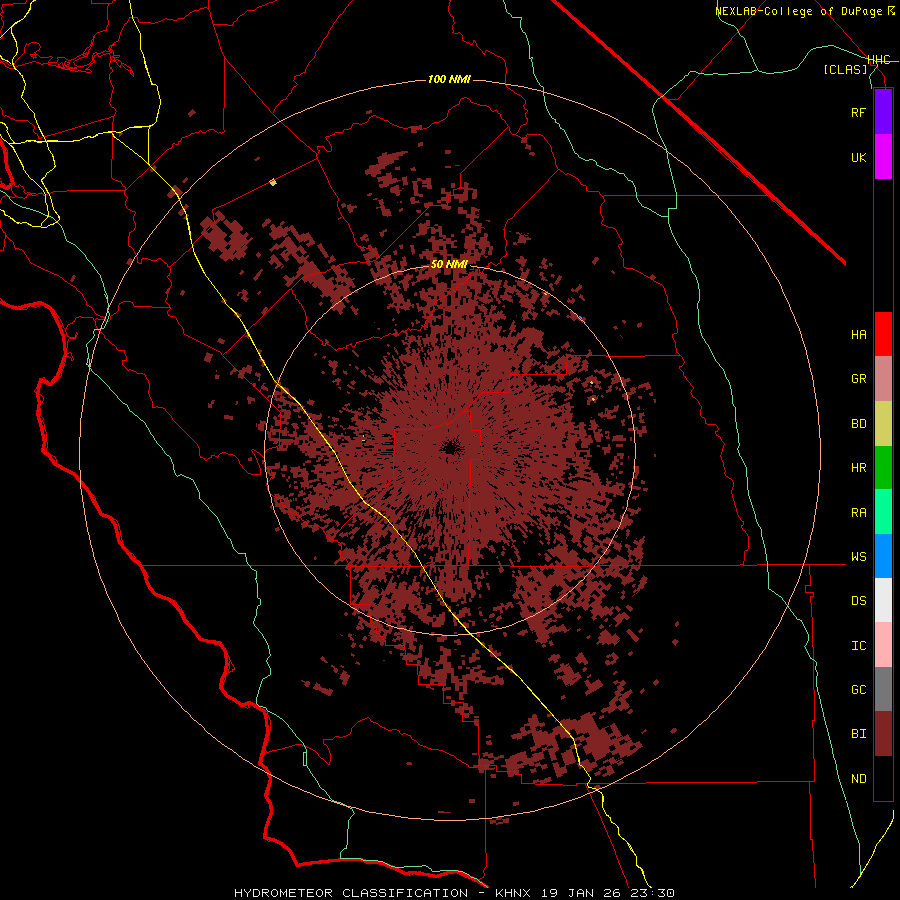The height and width of the screenshot is (900, 900).
Task: Click the RF purple legend swatch
Action: (883, 112)
